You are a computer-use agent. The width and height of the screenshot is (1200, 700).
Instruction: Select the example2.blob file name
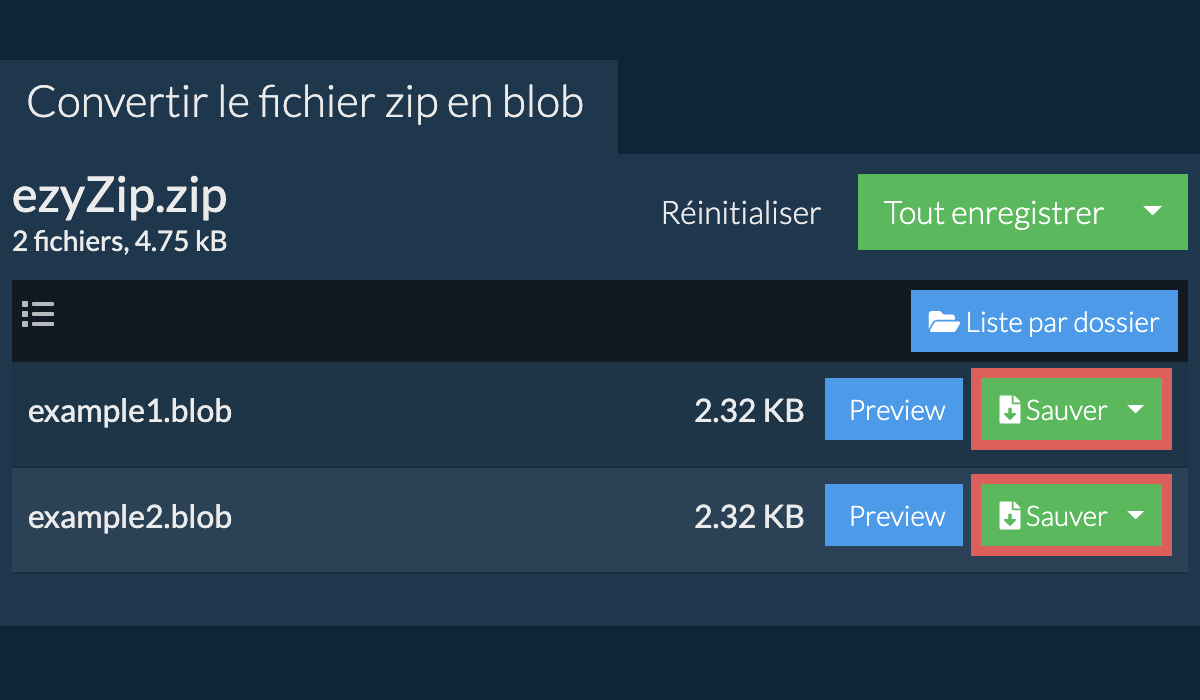click(x=130, y=517)
